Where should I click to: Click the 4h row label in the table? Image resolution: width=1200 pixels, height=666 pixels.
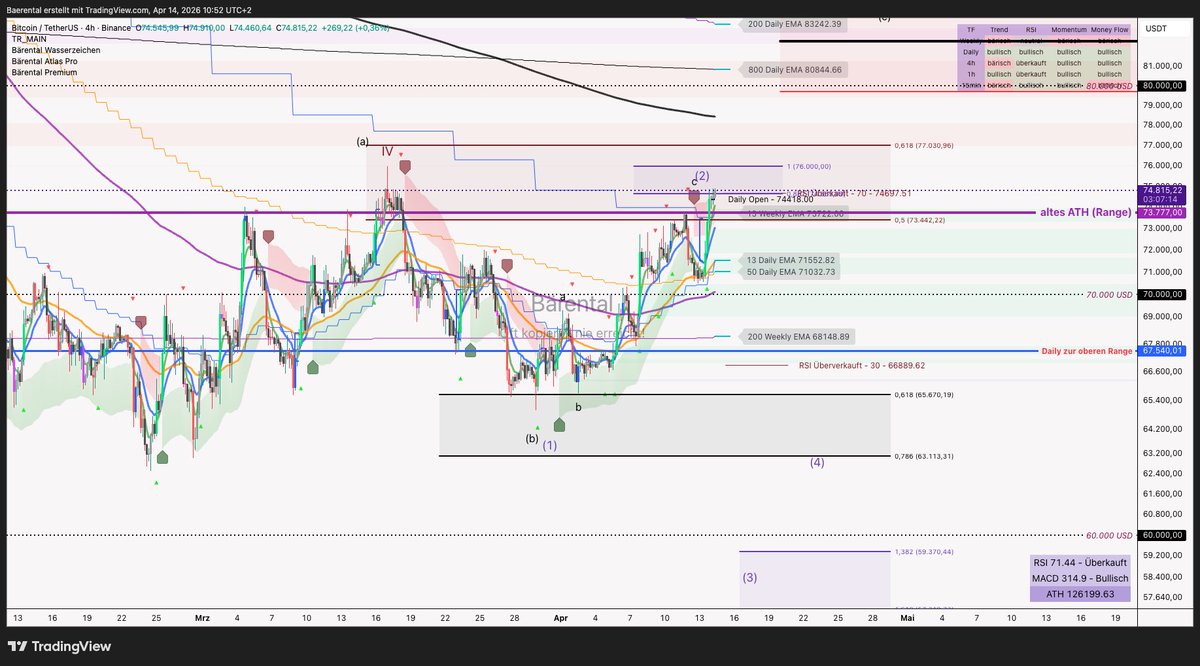971,62
